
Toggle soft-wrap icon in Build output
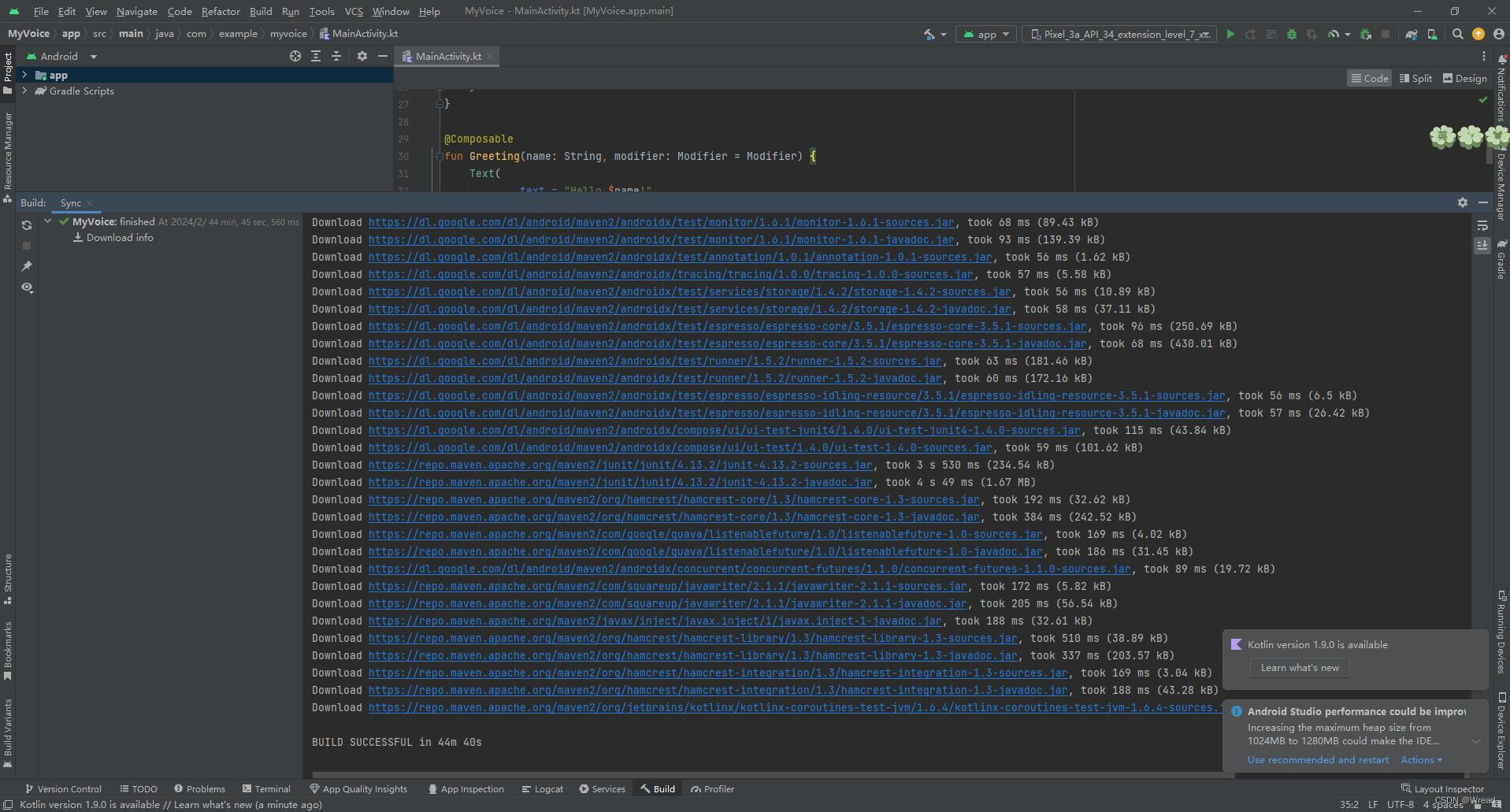[1482, 225]
